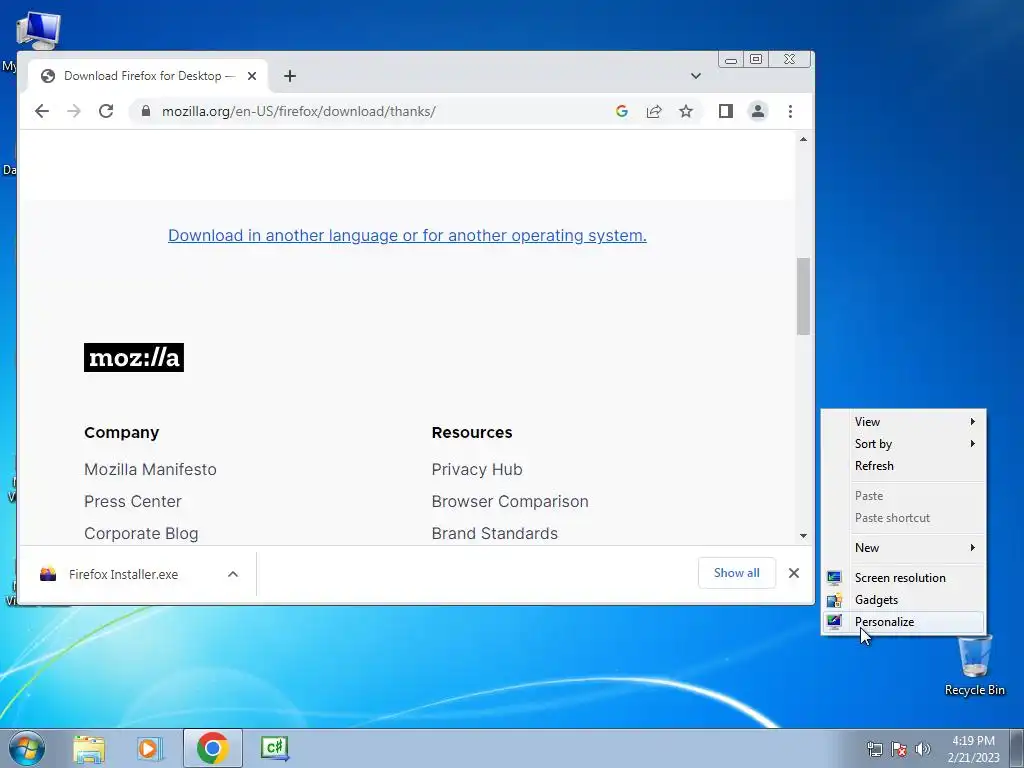View site info via padlock icon
This screenshot has height=768, width=1024.
[146, 111]
